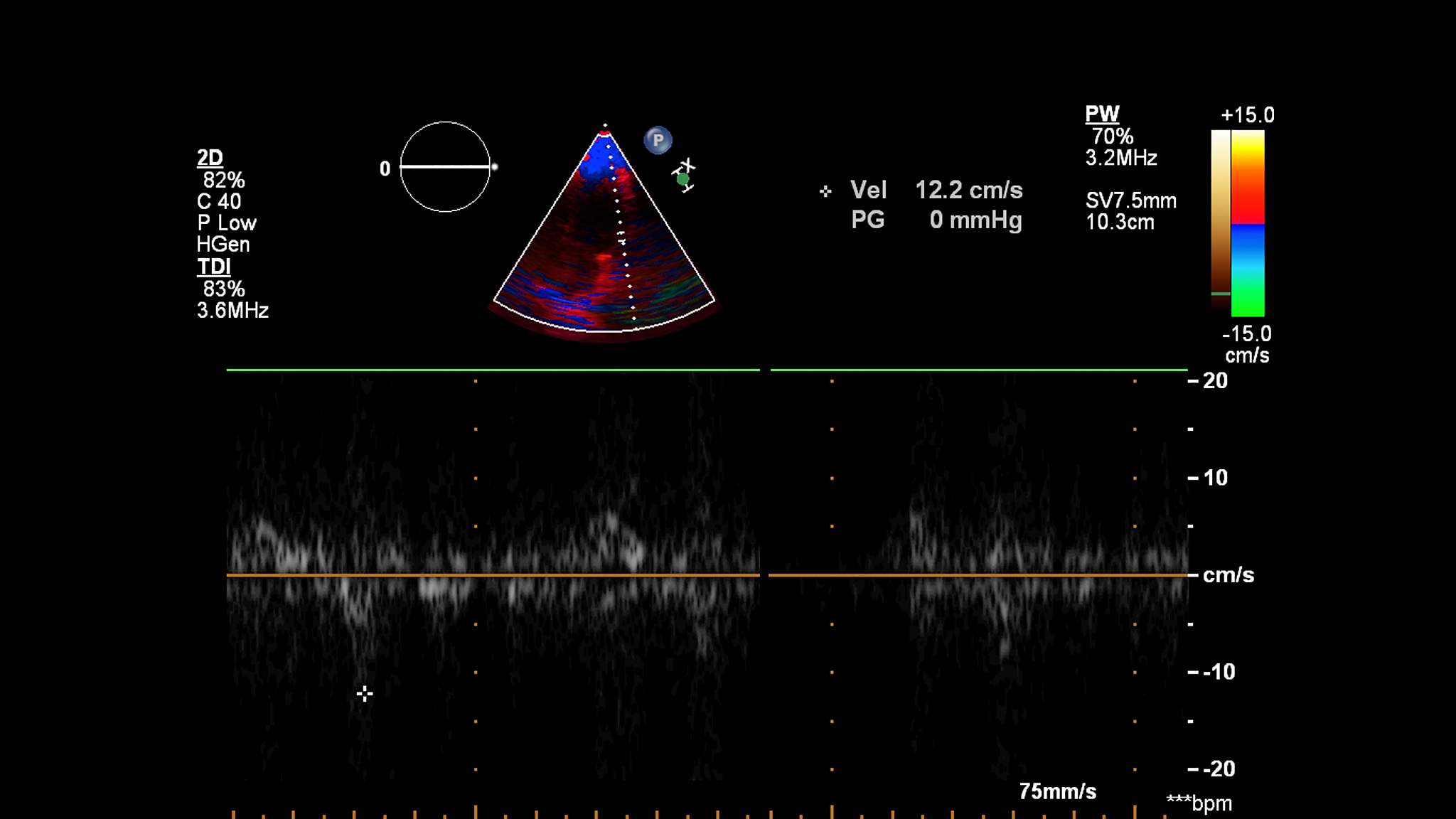Click the +15.0 velocity scale value
Viewport: 1456px width, 819px height.
click(x=1247, y=115)
